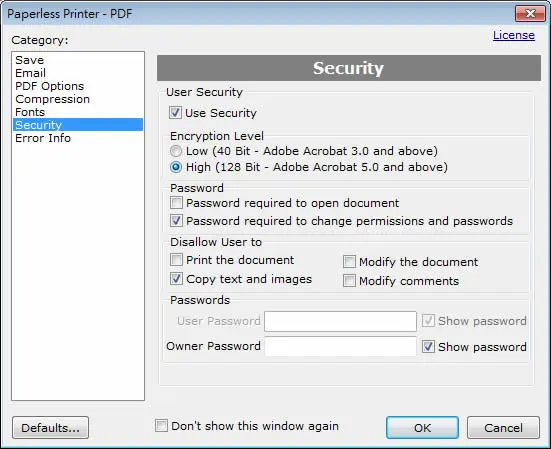
Task: Confirm settings with the OK button
Action: click(422, 428)
